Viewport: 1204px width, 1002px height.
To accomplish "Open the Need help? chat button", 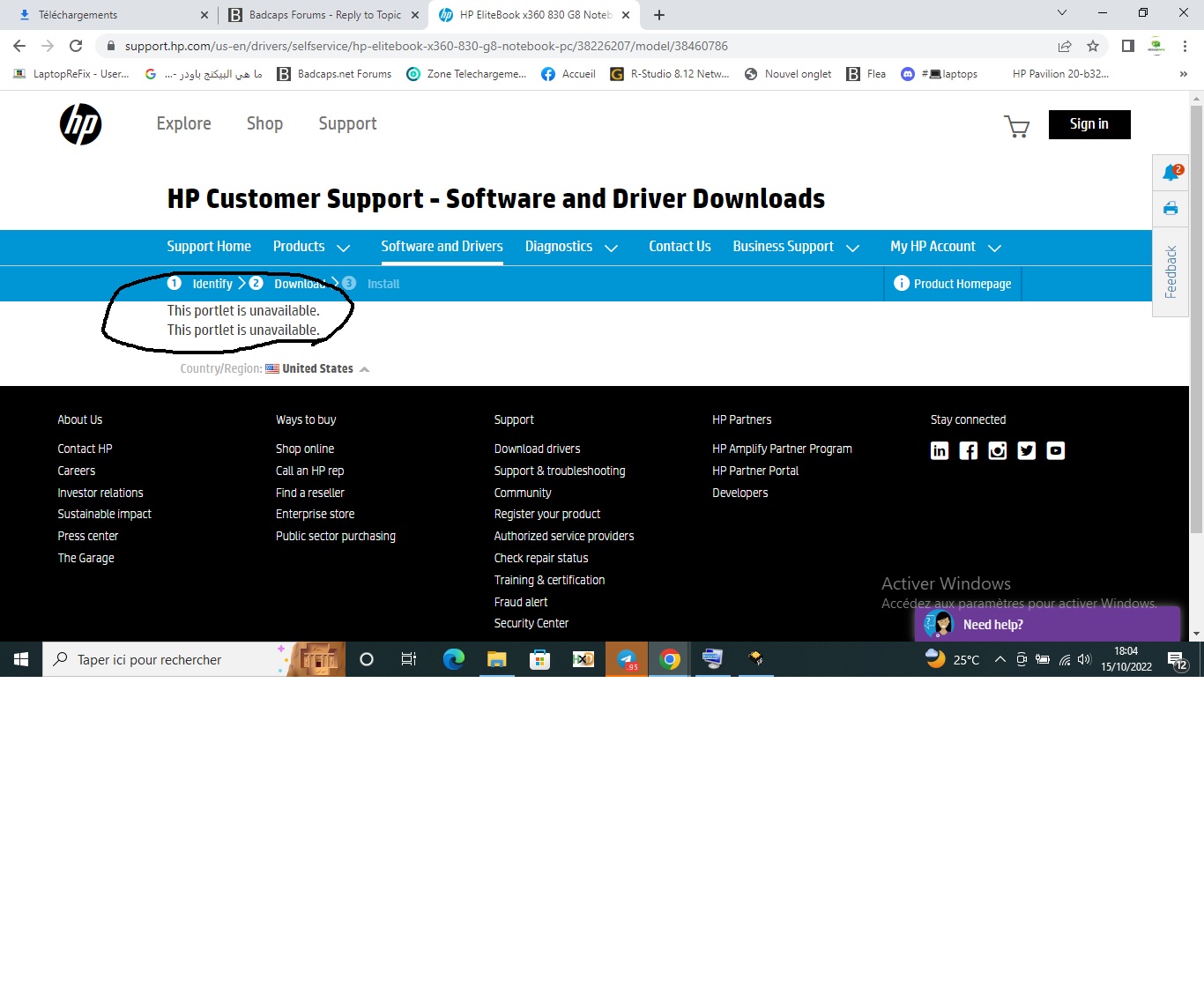I will (x=1047, y=624).
